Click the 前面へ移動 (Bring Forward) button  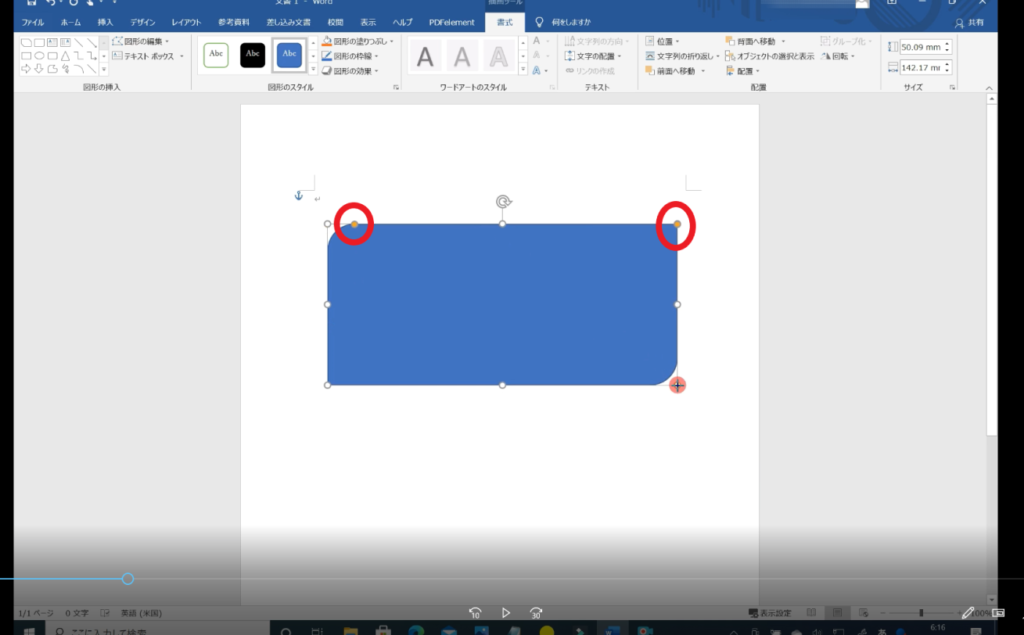(673, 71)
